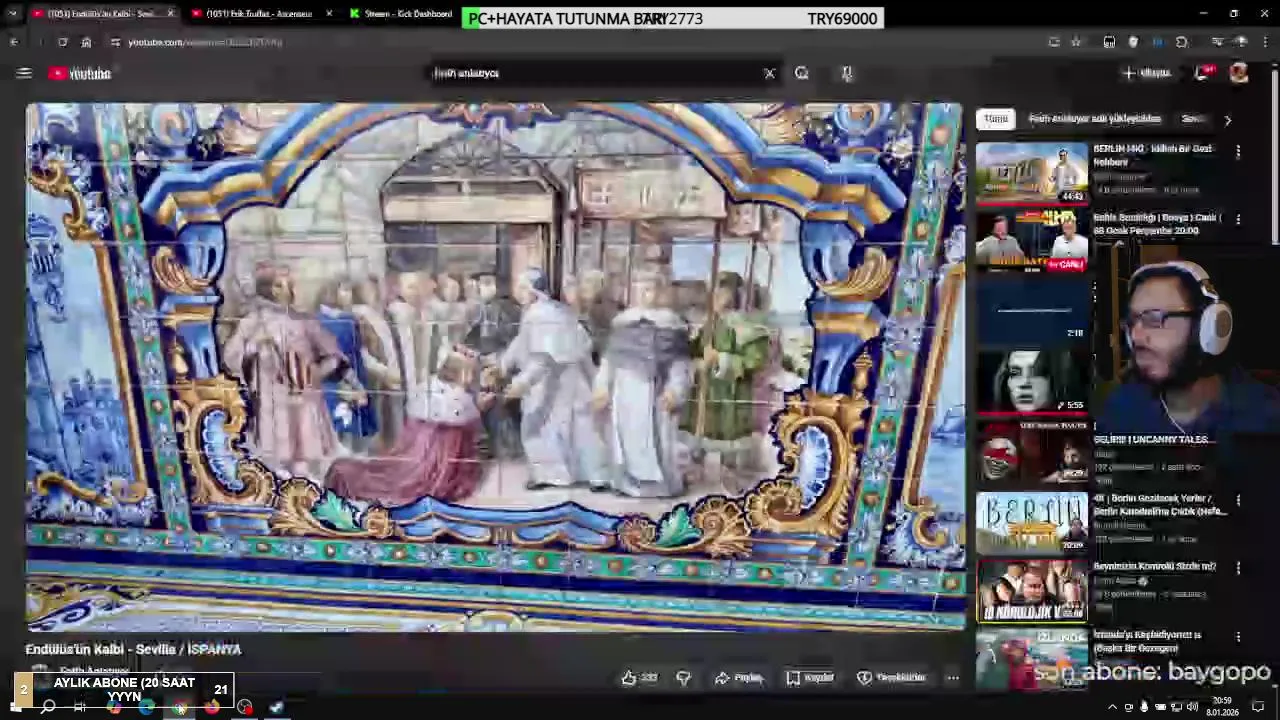Open options for the live stream row
Viewport: 1280px width, 720px height.
(1238, 219)
